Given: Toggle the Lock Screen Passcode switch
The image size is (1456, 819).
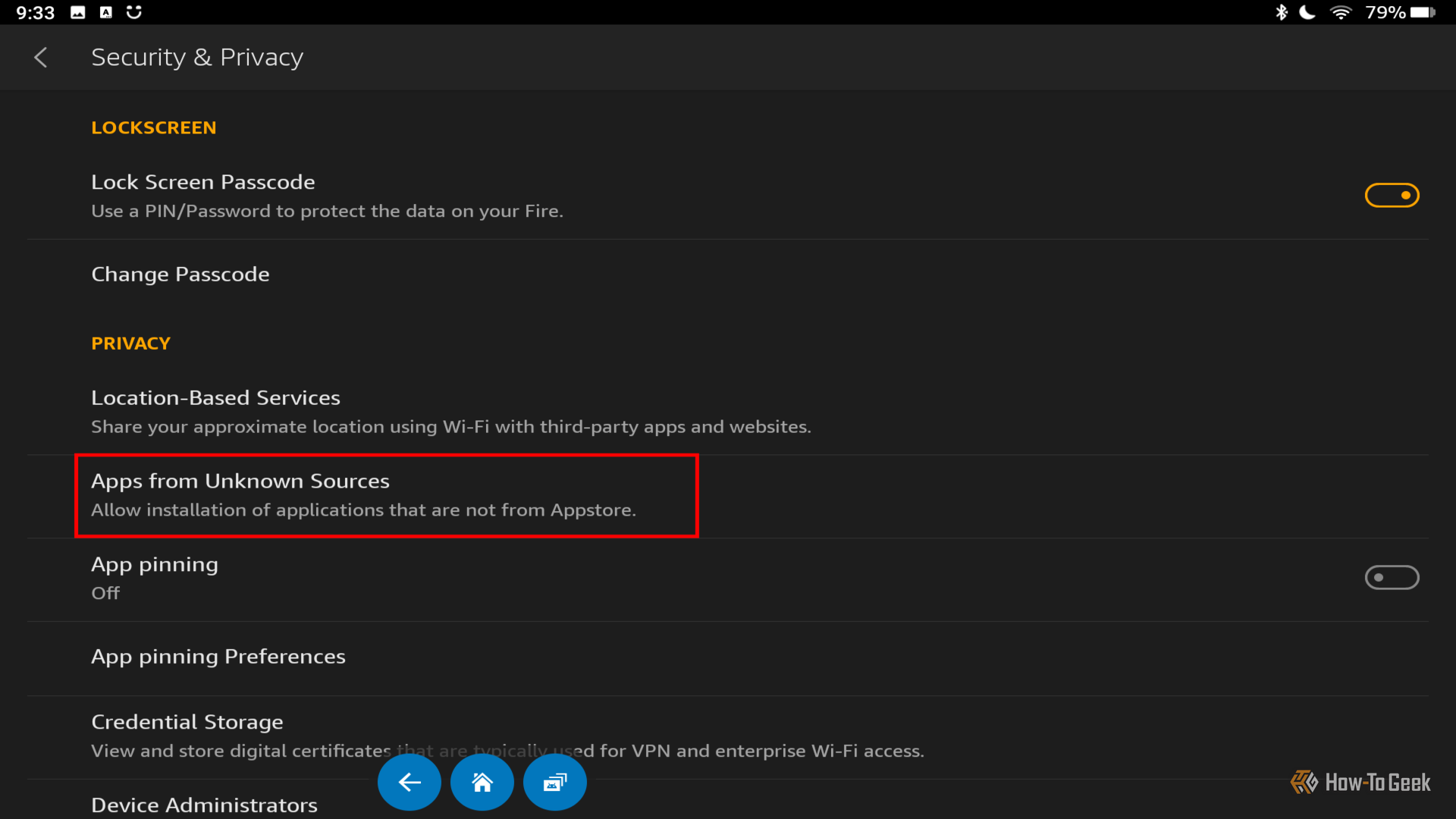Looking at the screenshot, I should pos(1392,195).
